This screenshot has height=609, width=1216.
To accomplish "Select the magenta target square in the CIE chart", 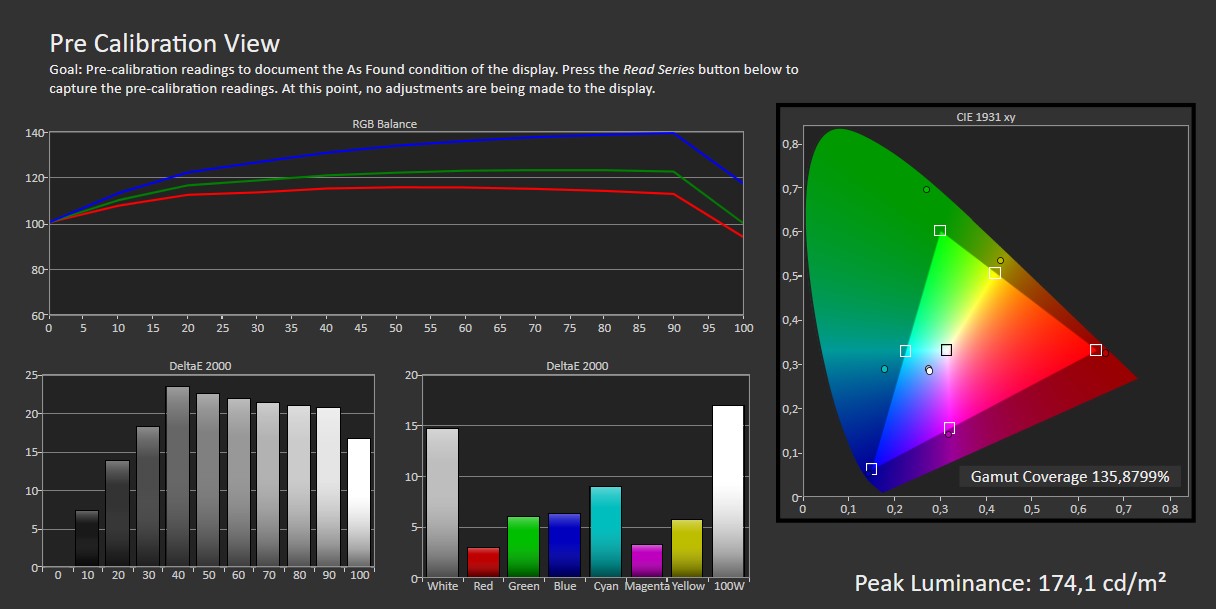I will coord(949,428).
